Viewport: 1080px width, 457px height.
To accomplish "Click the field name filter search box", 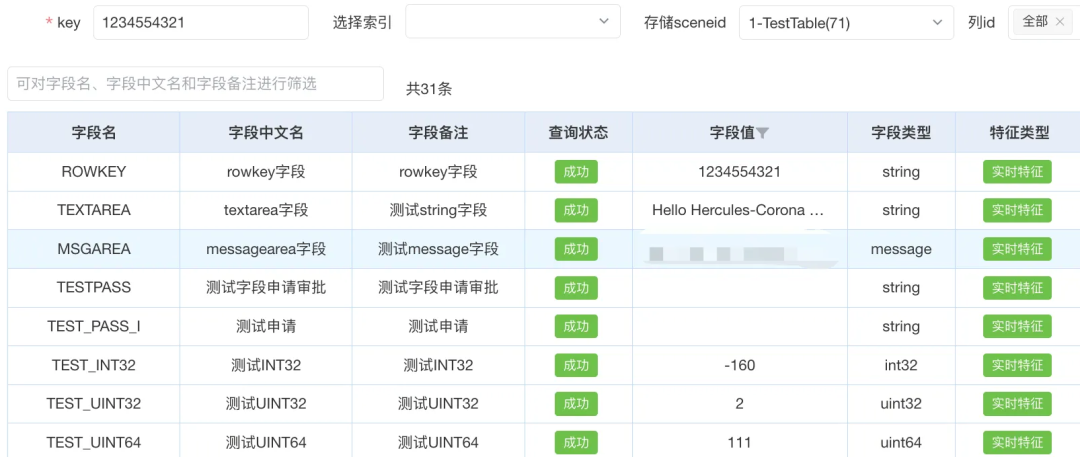I will [x=195, y=84].
